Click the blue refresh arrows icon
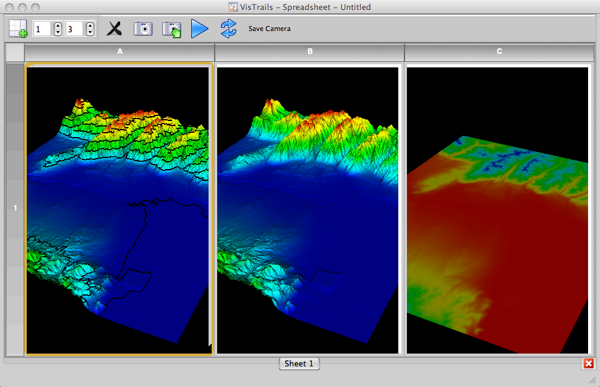The height and width of the screenshot is (387, 600). click(228, 29)
